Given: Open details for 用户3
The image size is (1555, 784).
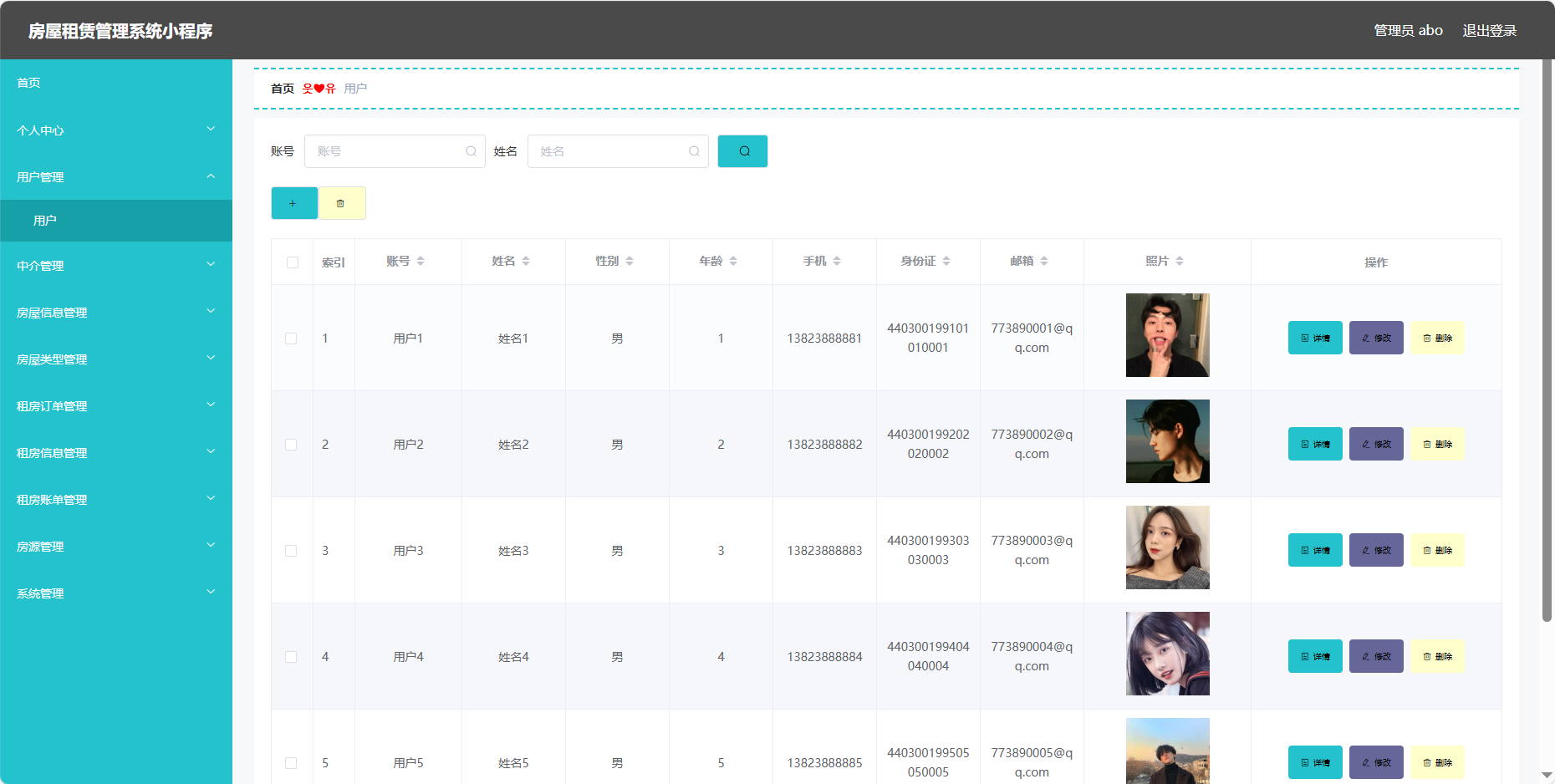Looking at the screenshot, I should 1315,550.
